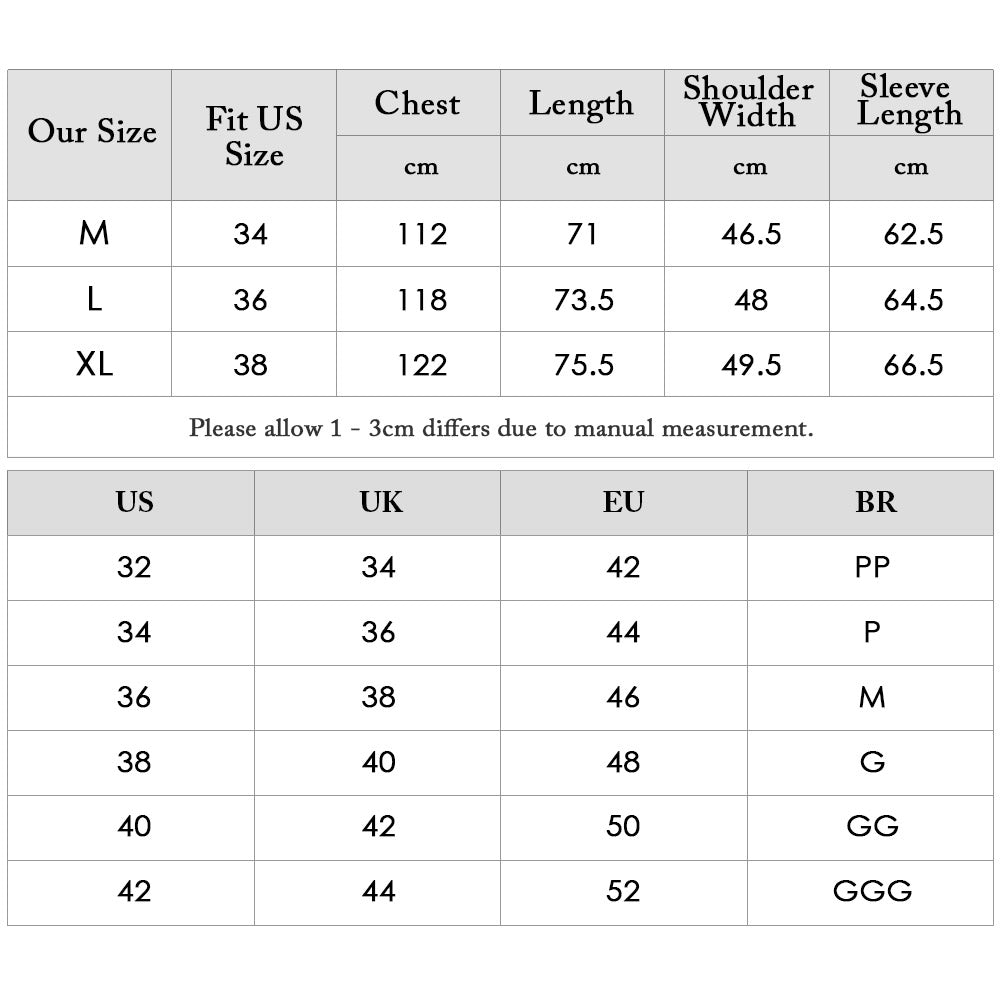Viewport: 1000px width, 1000px height.
Task: Select the 'Fit US Size' header cell
Action: point(254,136)
